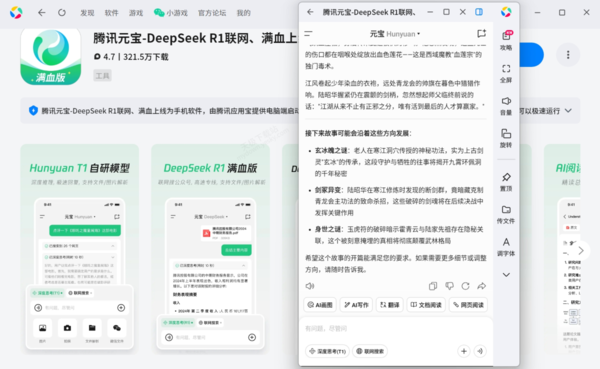Viewport: 600px width, 369px height.
Task: Focus the 有问题，尽管问 input field
Action: pos(395,328)
